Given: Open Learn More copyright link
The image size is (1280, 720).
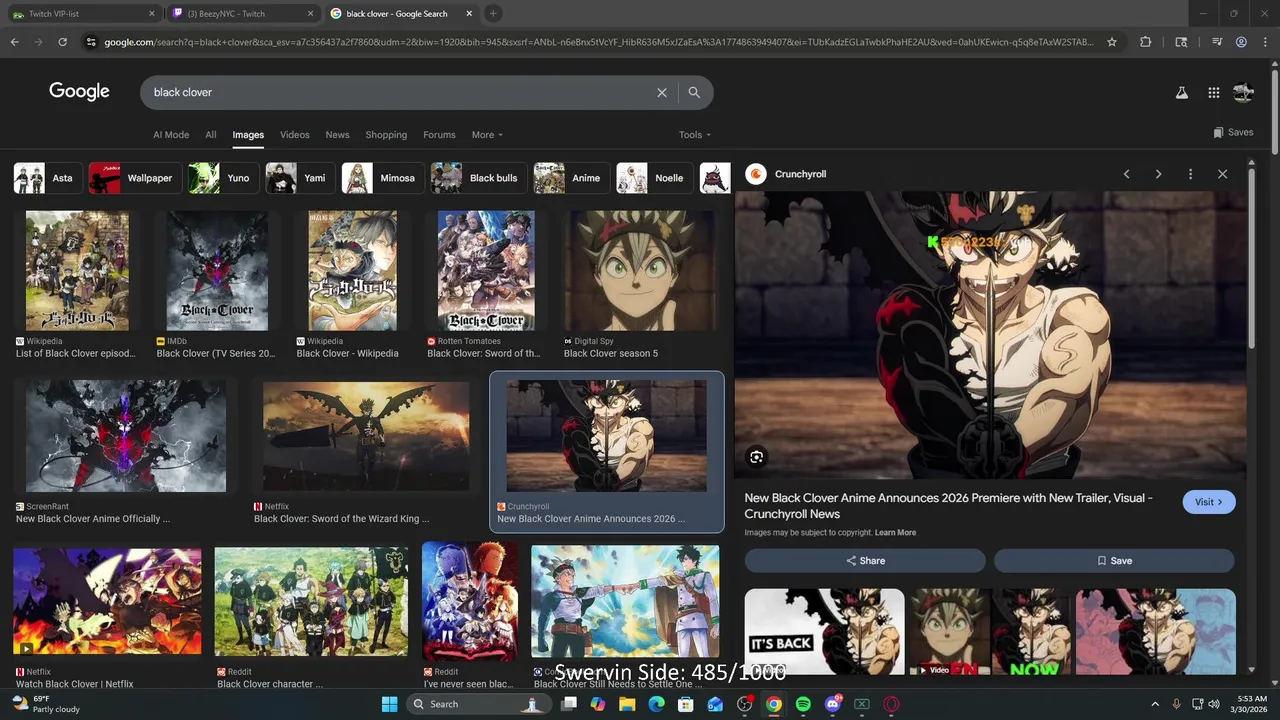Looking at the screenshot, I should point(895,533).
